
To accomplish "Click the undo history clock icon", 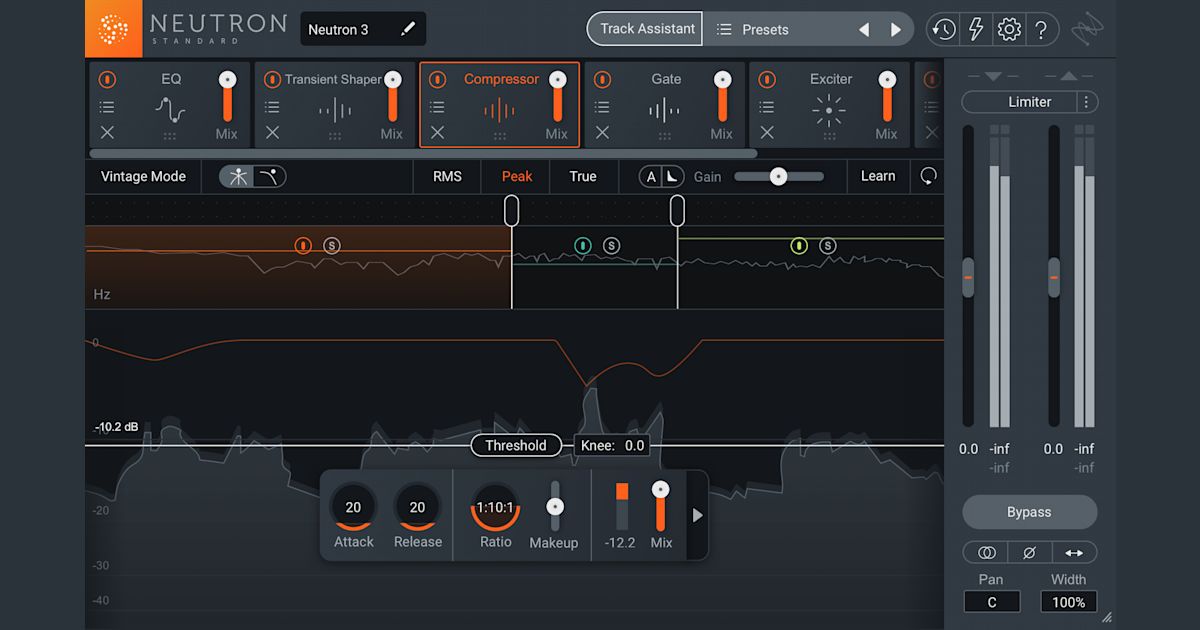I will (x=942, y=29).
